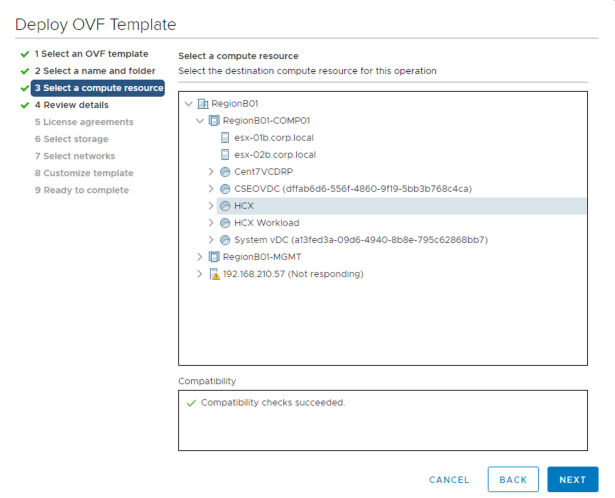The height and width of the screenshot is (498, 615).
Task: Click the RegionB01-MGMT cluster icon
Action: click(214, 257)
